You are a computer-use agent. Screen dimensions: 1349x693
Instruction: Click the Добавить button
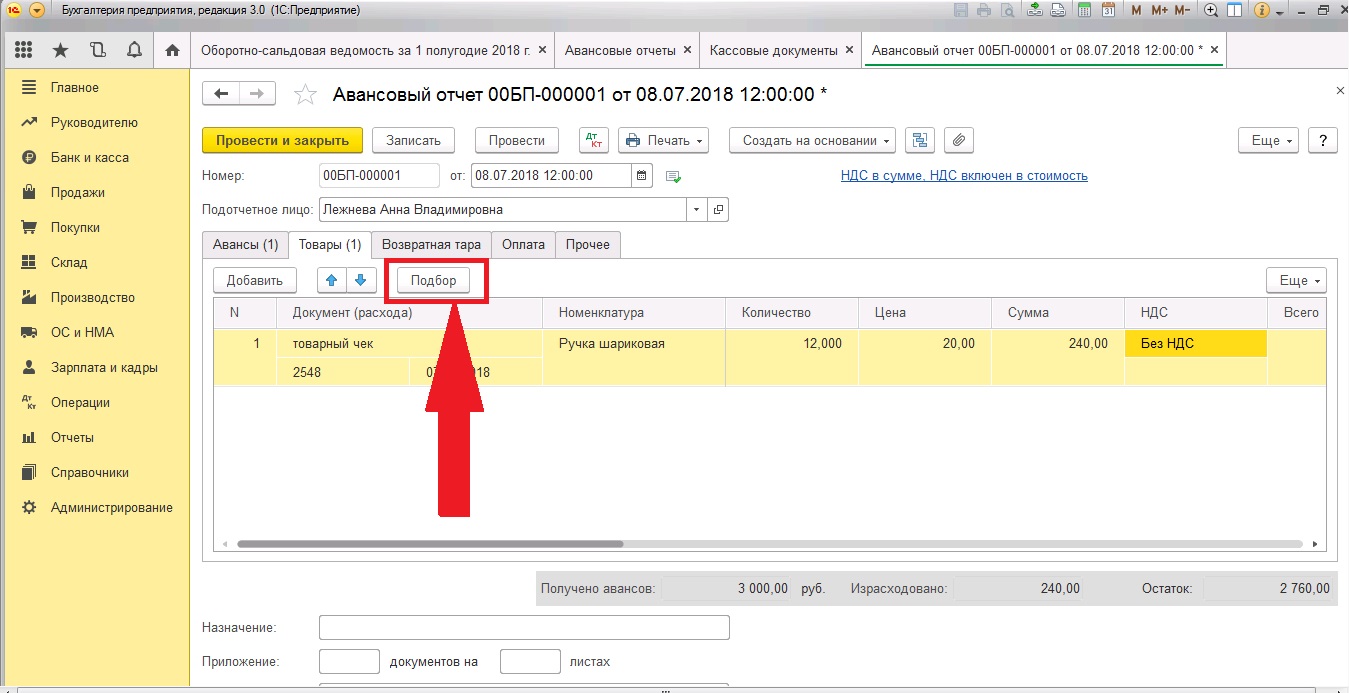255,280
